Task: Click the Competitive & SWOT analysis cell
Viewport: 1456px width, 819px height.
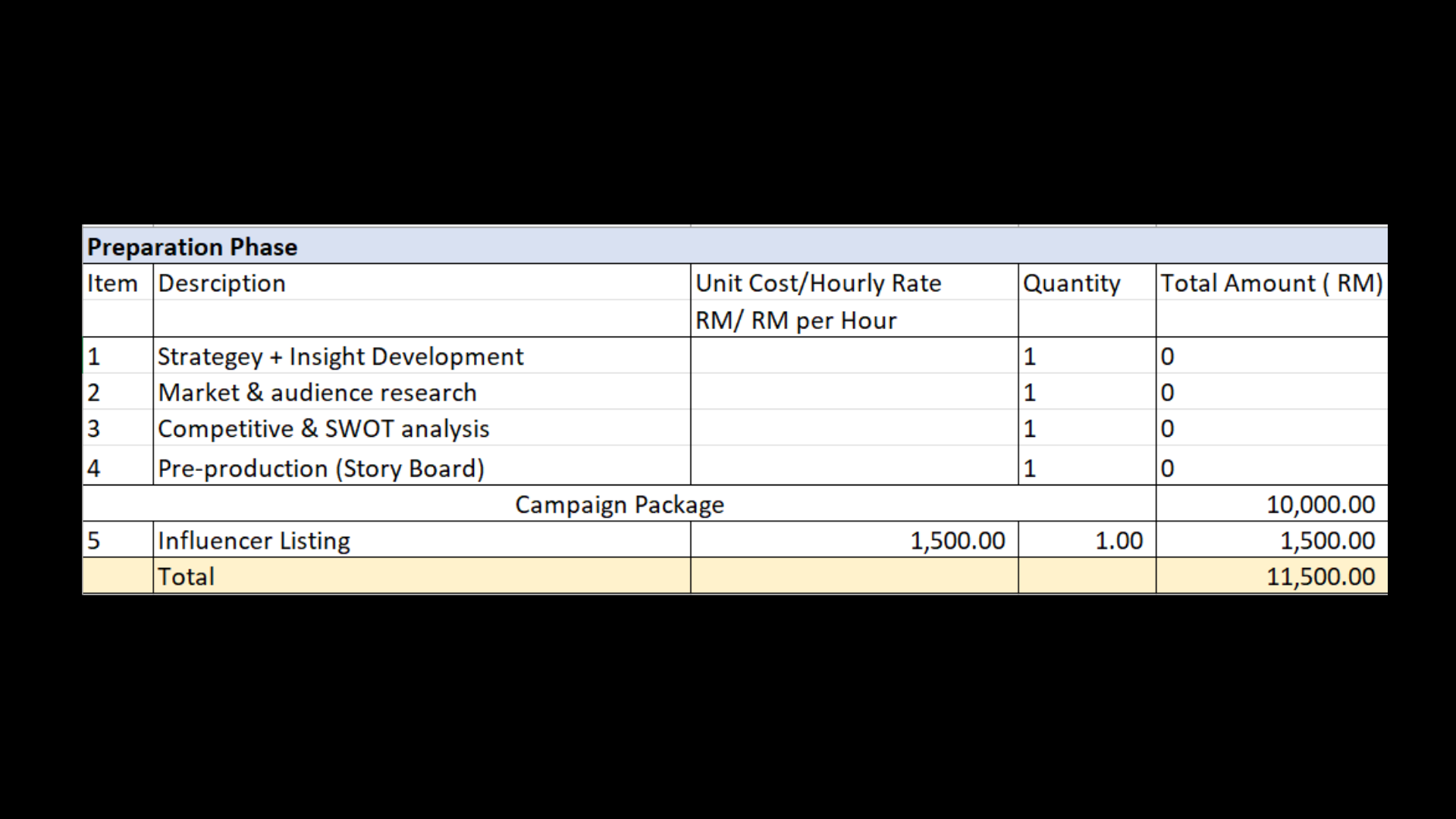Action: 422,428
